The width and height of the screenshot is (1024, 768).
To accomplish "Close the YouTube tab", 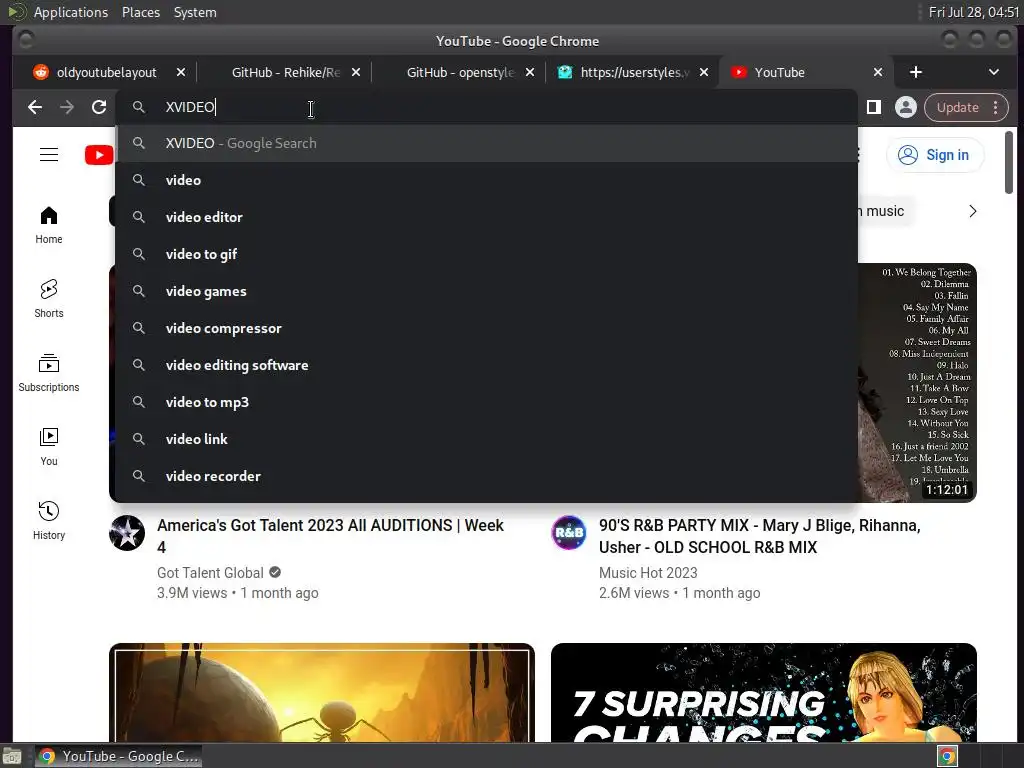I will (x=878, y=72).
